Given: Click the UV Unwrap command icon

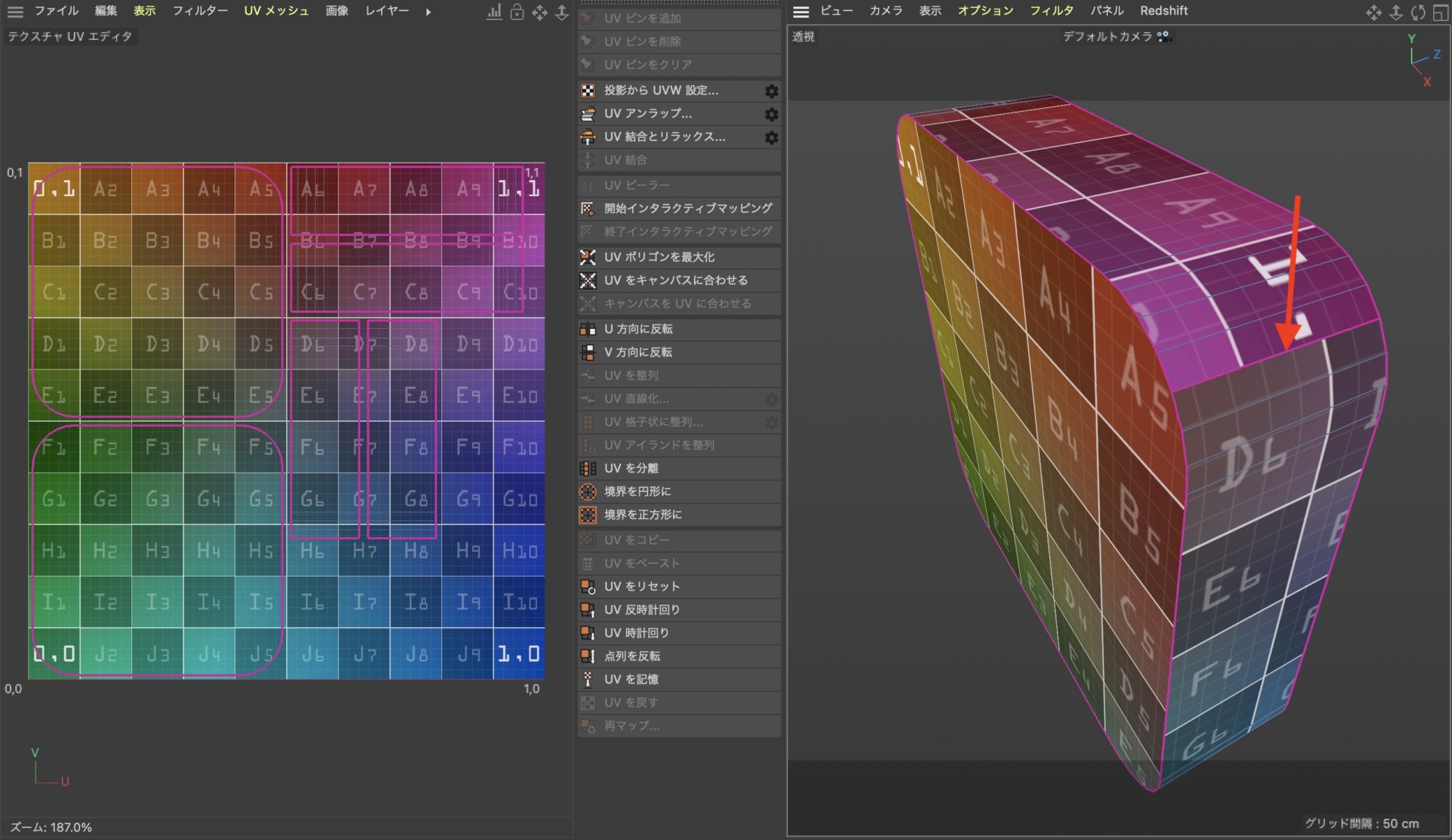Looking at the screenshot, I should [x=588, y=114].
